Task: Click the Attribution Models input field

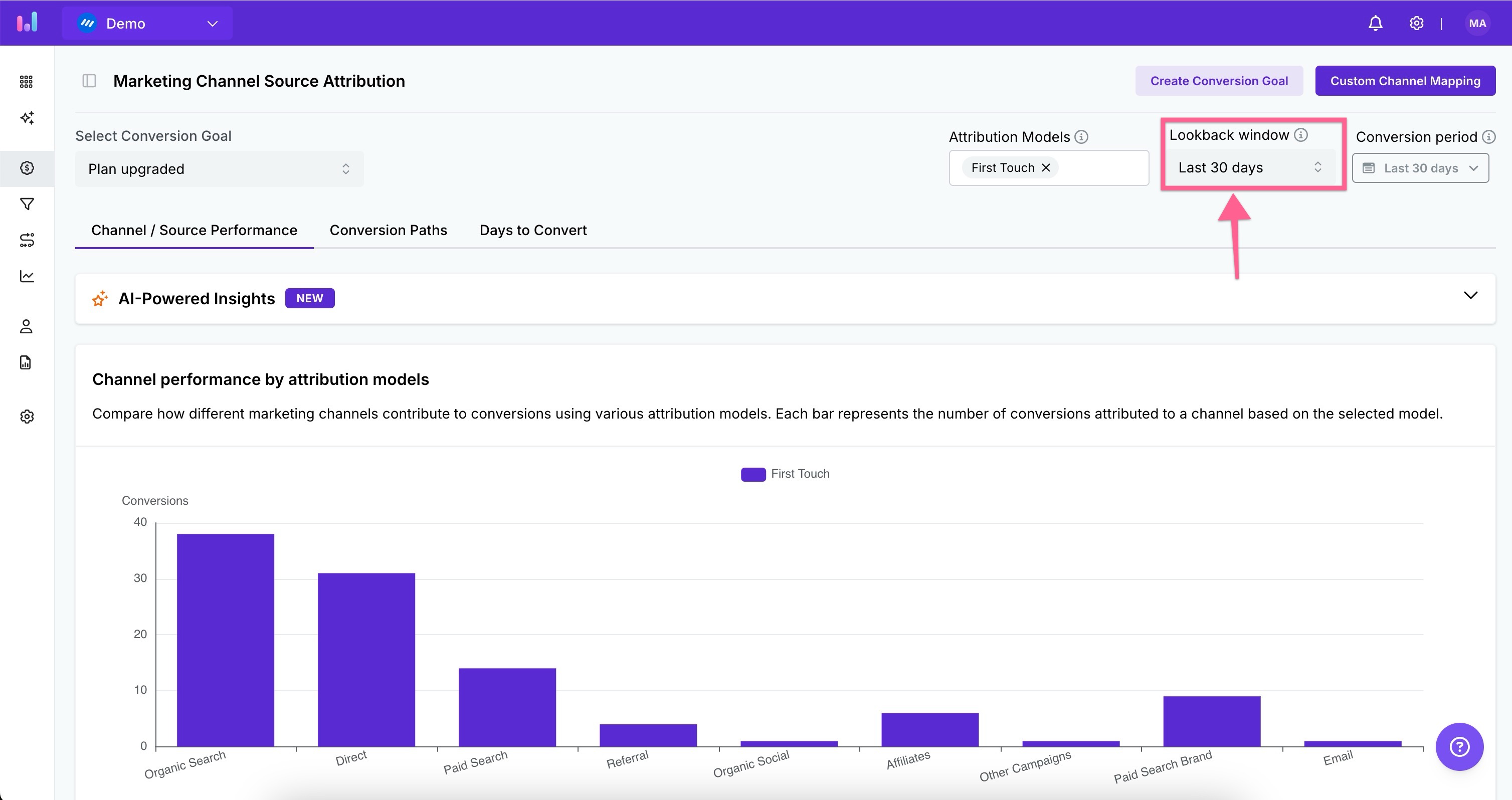Action: [x=1102, y=168]
